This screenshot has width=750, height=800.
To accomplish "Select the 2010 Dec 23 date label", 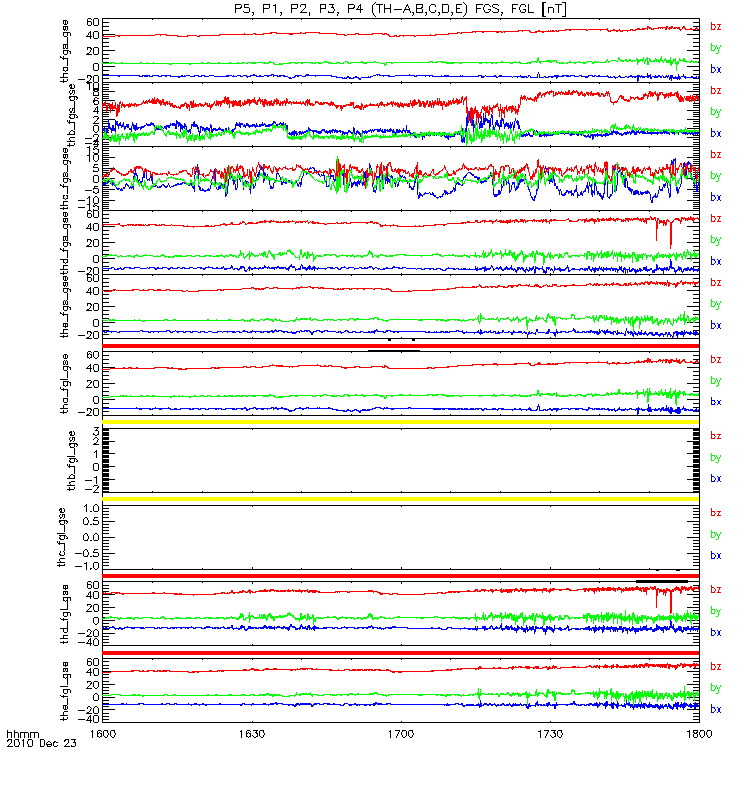I will [x=41, y=743].
